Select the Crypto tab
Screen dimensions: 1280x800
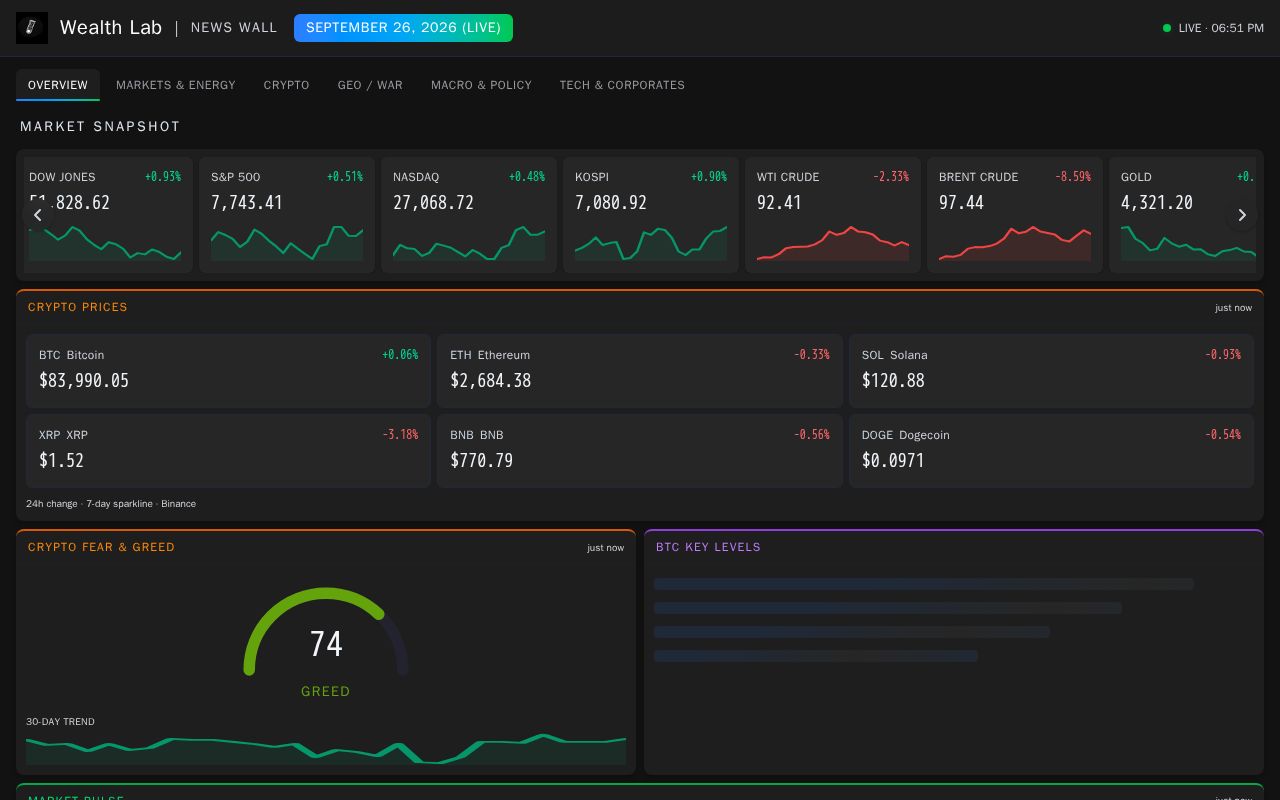pos(287,85)
